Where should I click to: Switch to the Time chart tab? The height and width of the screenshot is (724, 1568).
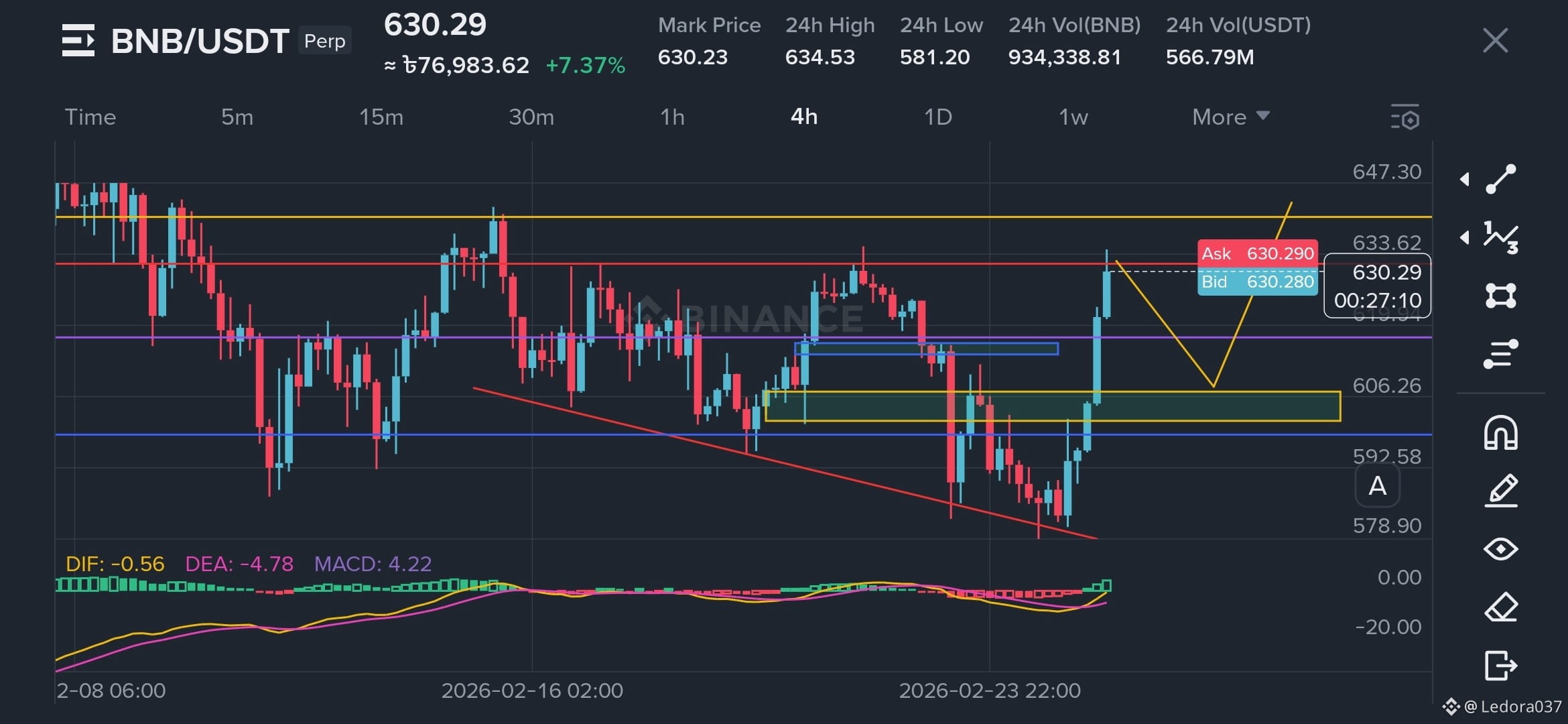pos(90,117)
